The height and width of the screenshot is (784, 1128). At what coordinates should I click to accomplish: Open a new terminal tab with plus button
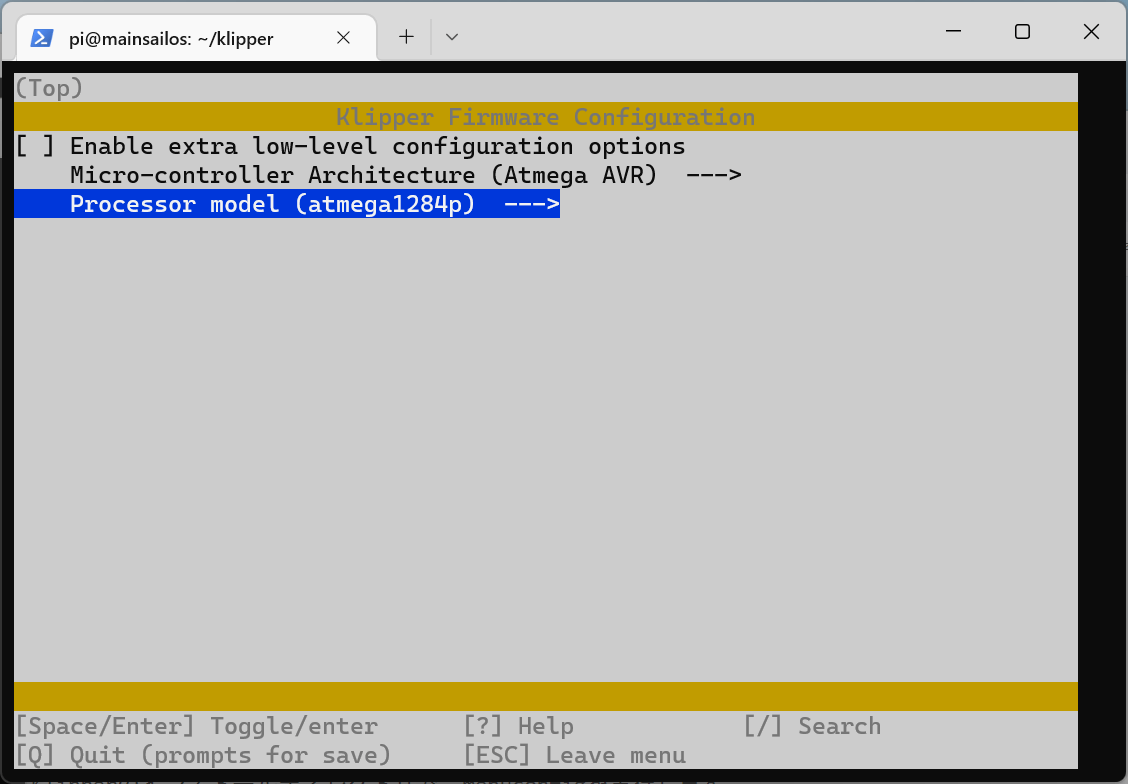coord(406,37)
